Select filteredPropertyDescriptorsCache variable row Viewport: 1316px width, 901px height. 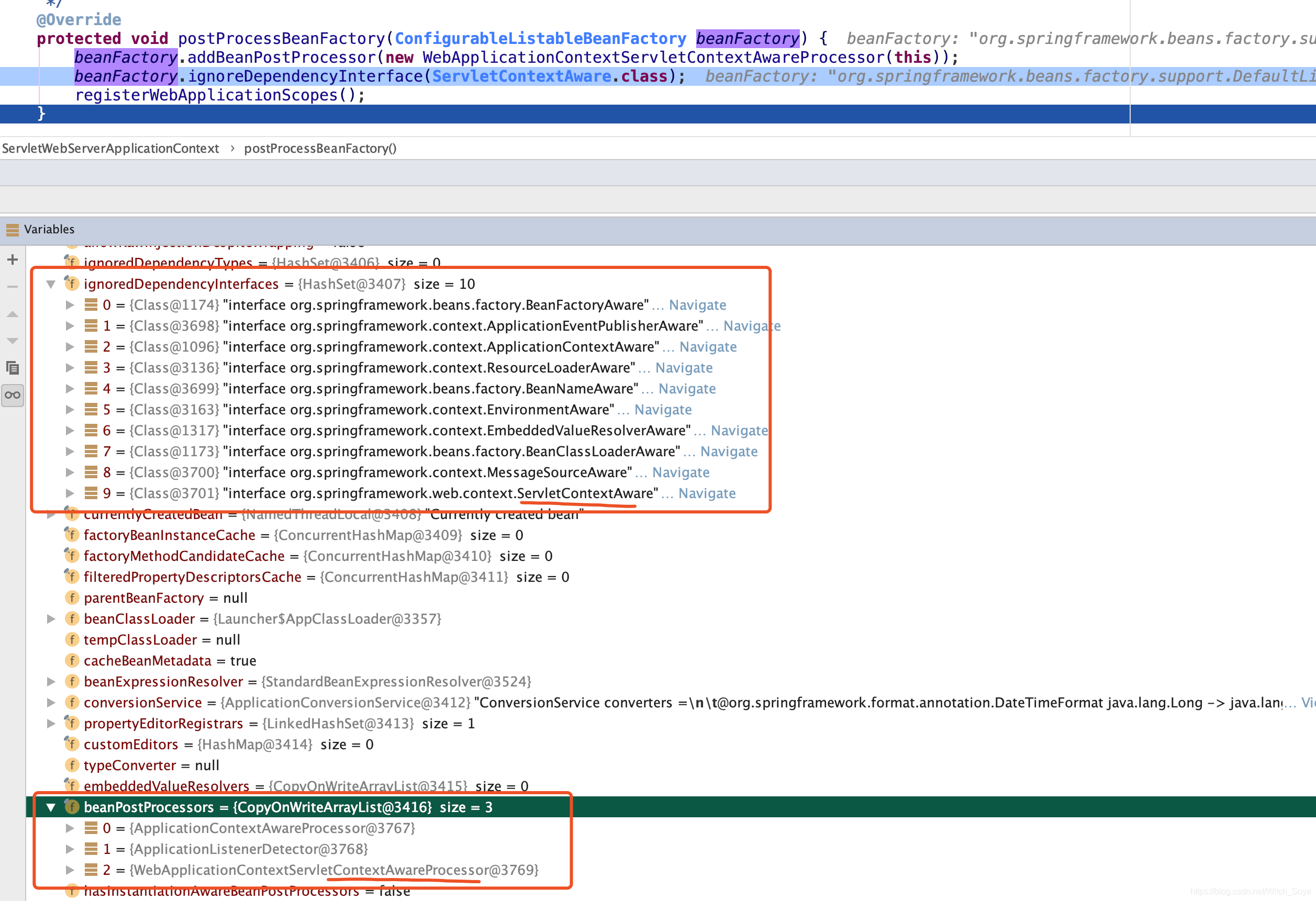point(671,577)
